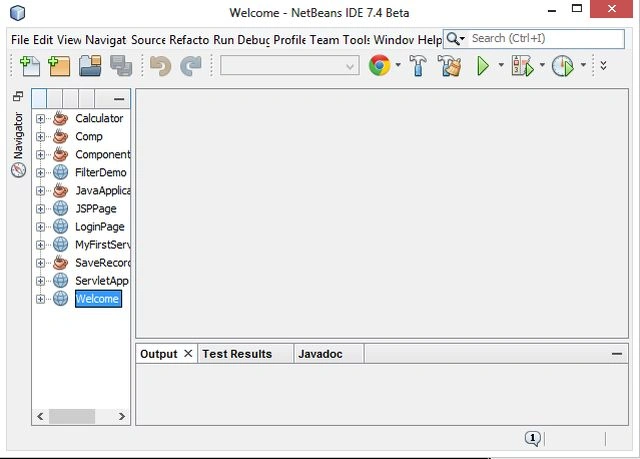Image resolution: width=640 pixels, height=459 pixels.
Task: Expand the FilterDemo project node
Action: (x=40, y=173)
